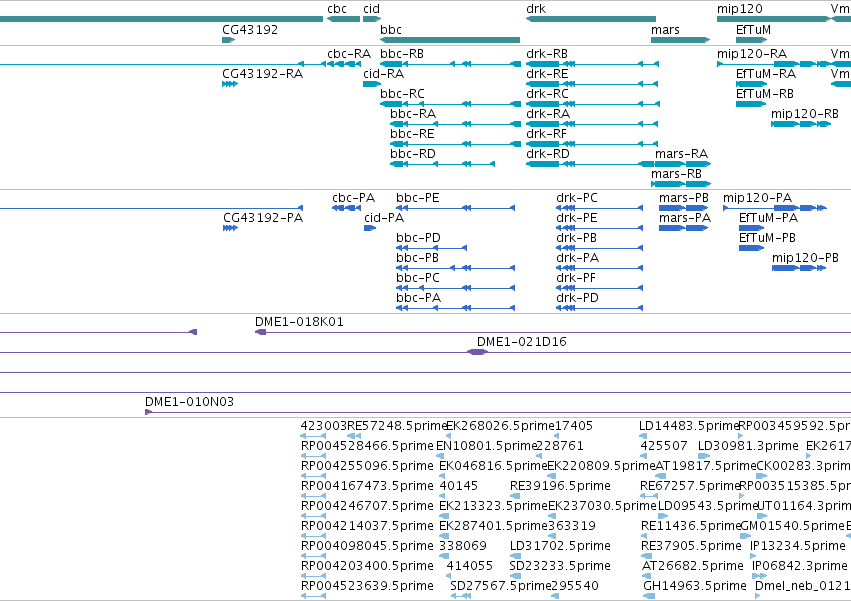Select EST SD23233.5prime
The height and width of the screenshot is (601, 851).
560,567
